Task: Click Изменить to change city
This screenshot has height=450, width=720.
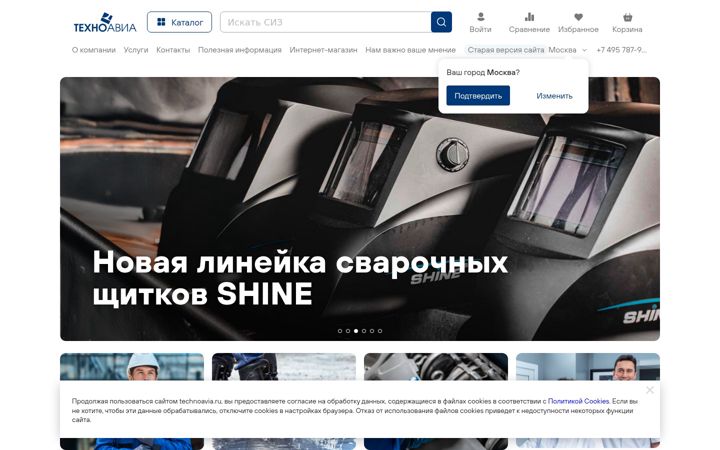Action: (554, 96)
